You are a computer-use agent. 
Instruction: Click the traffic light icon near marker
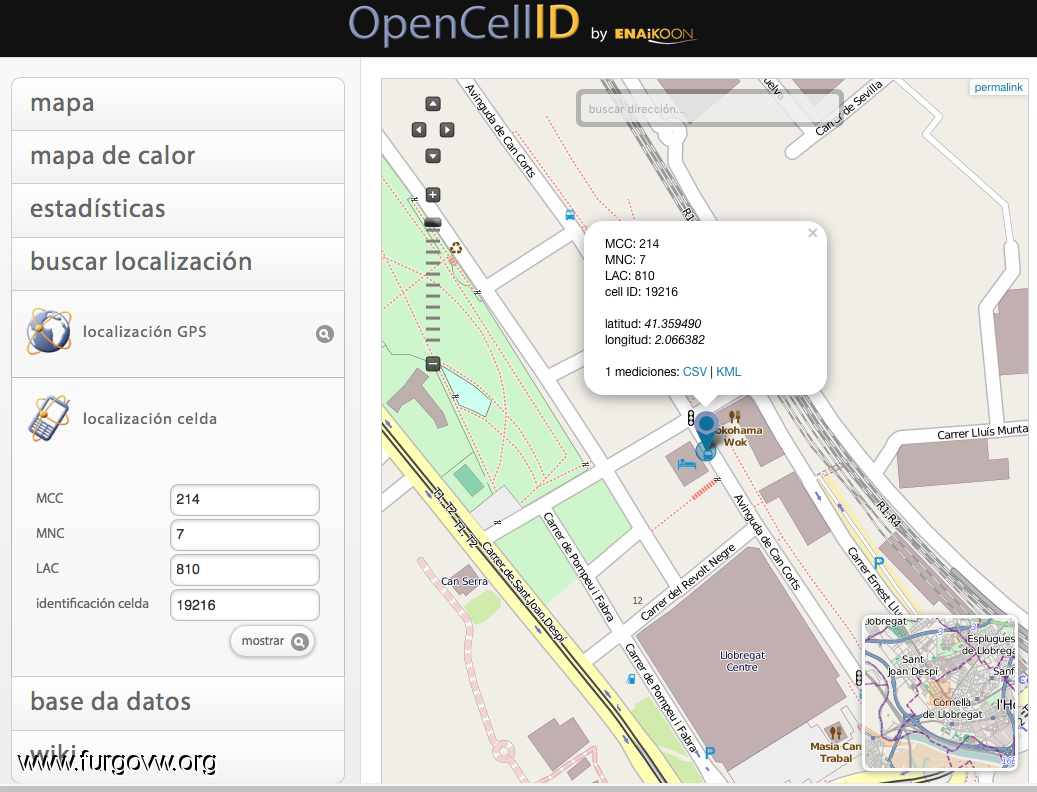pos(690,418)
